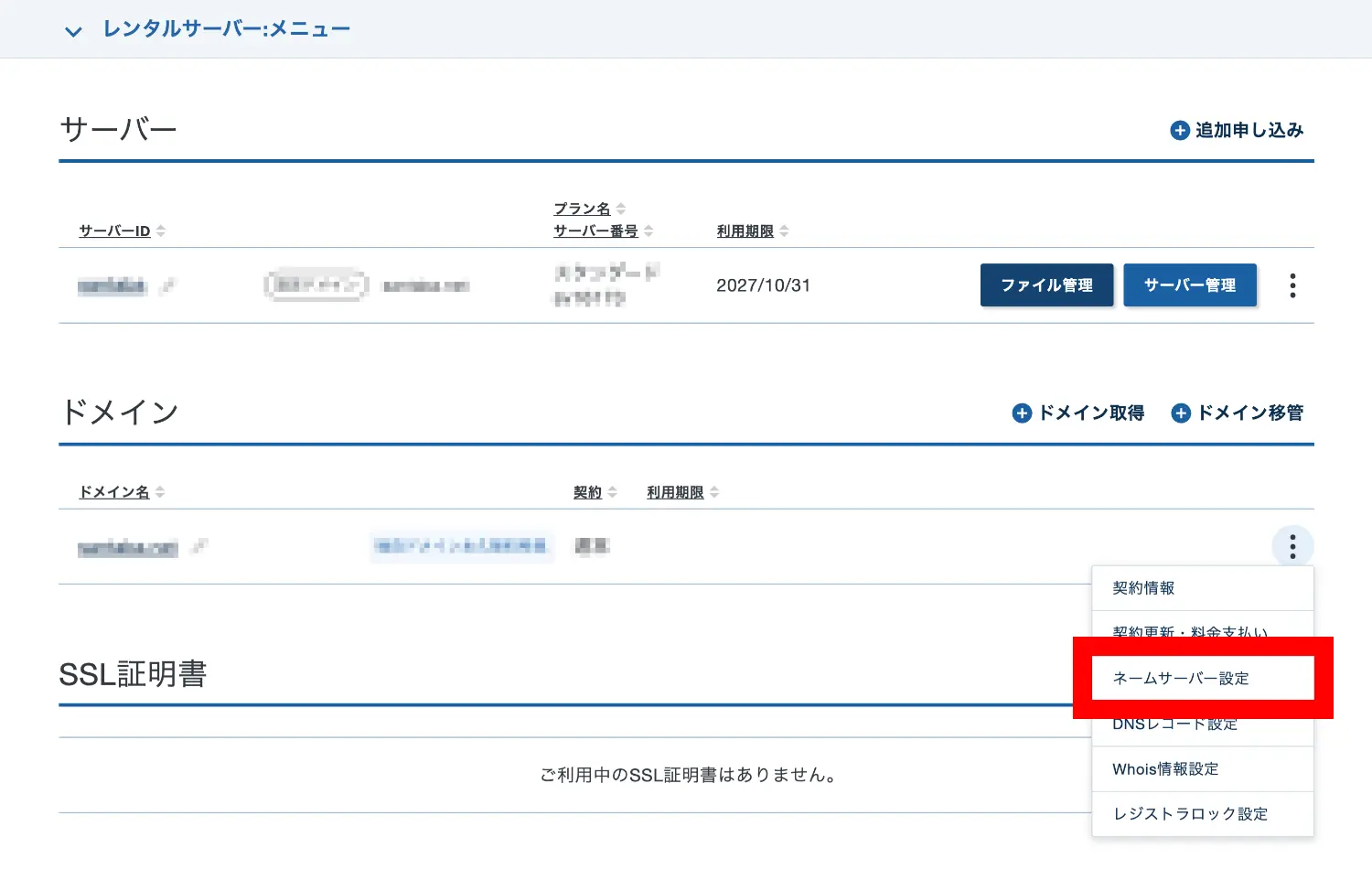Click the plus icon beside ドメイン移管
The width and height of the screenshot is (1372, 880).
[1181, 413]
